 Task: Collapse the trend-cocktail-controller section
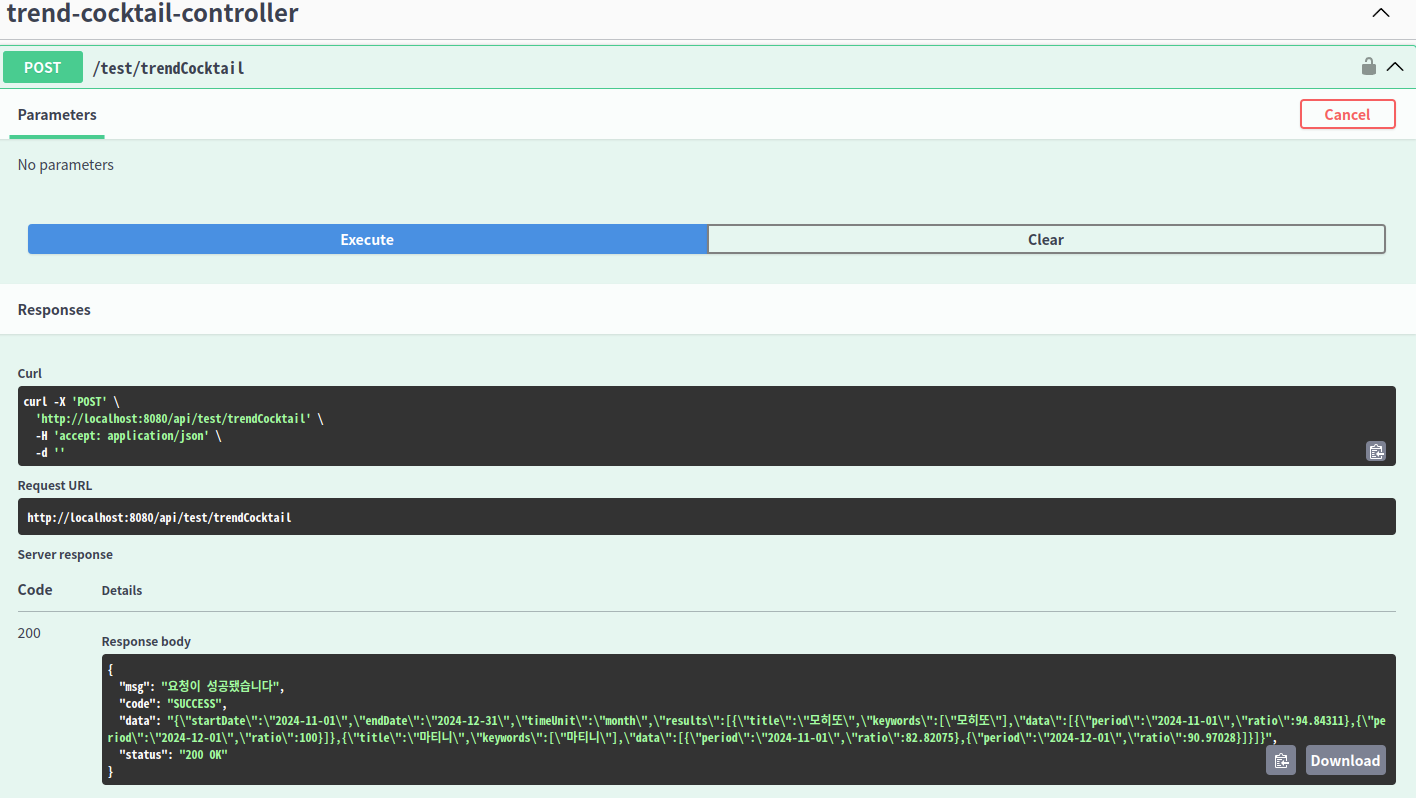[x=1381, y=14]
